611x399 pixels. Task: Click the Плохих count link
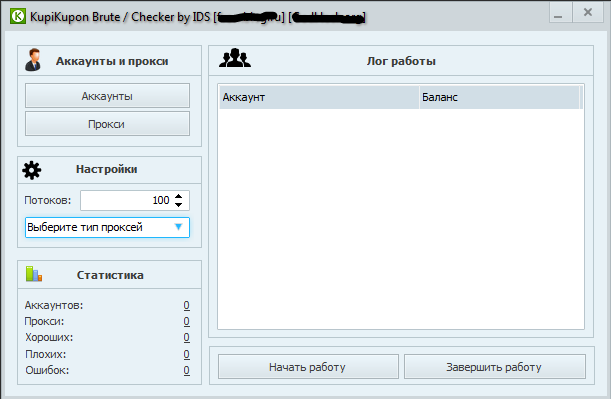tap(187, 354)
